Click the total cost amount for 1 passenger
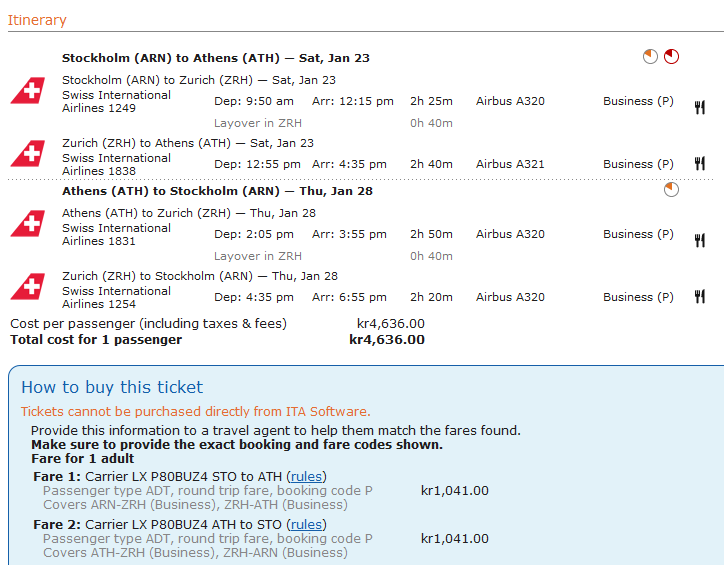 pos(387,340)
